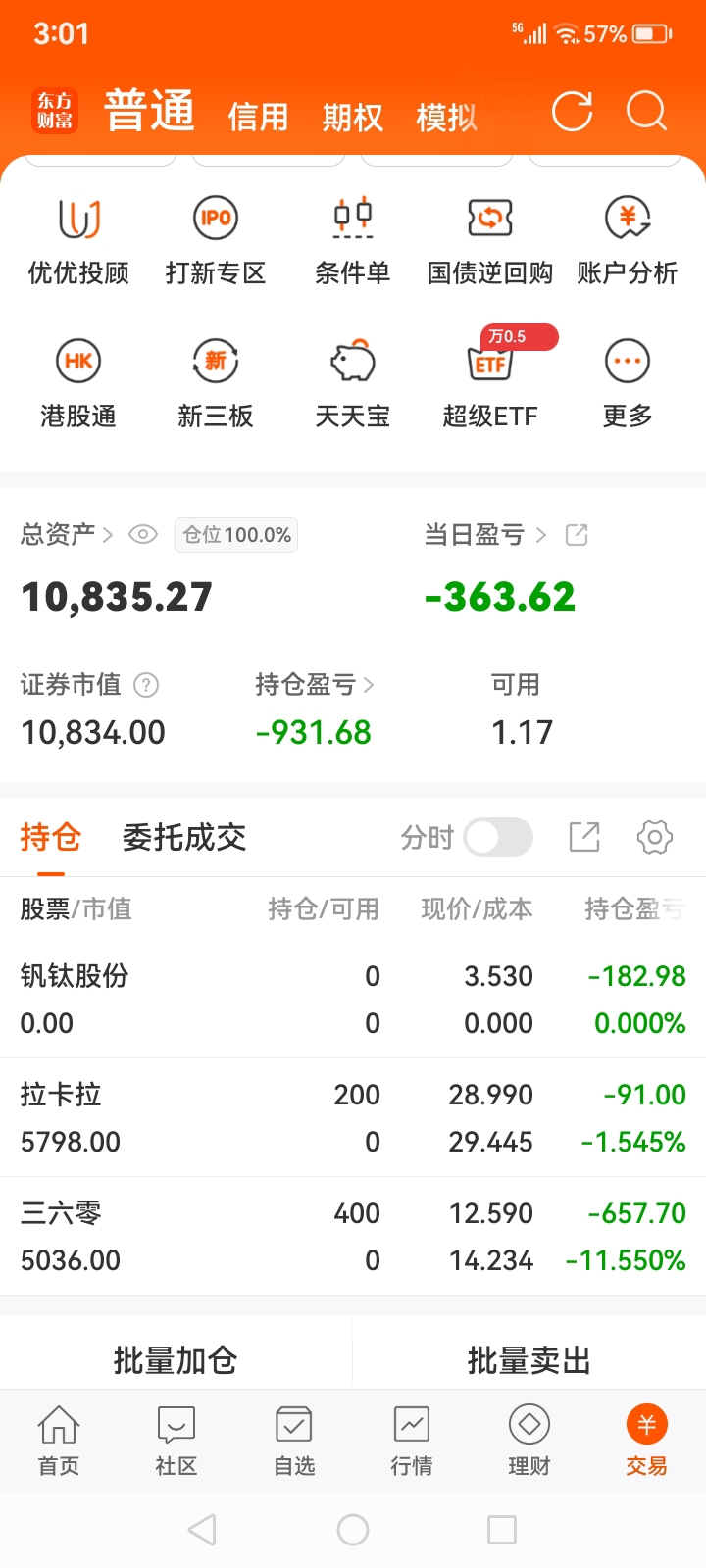706x1568 pixels.
Task: Tap 拉卡拉 market value 5798.00
Action: coord(71,1142)
